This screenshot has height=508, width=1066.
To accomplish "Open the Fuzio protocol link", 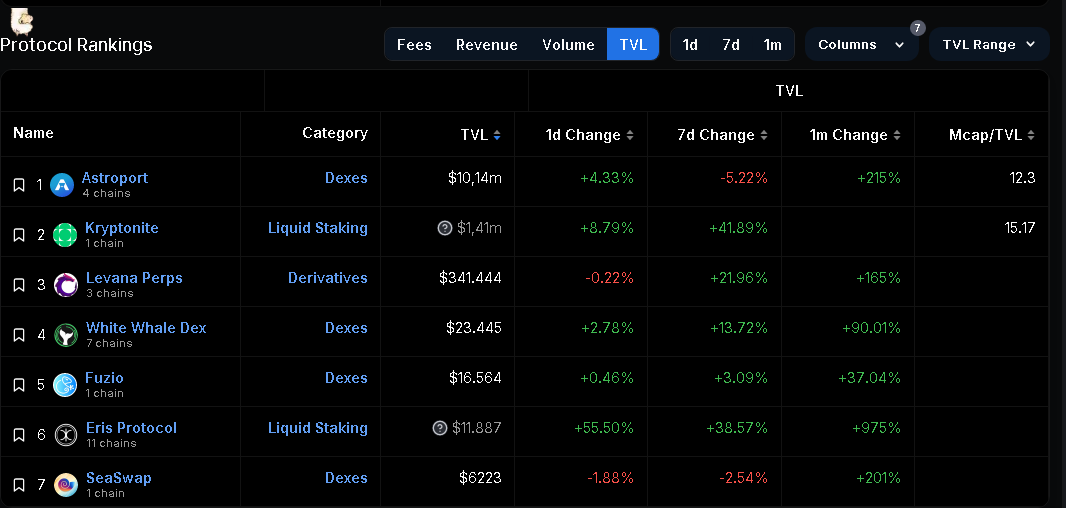I will (105, 377).
